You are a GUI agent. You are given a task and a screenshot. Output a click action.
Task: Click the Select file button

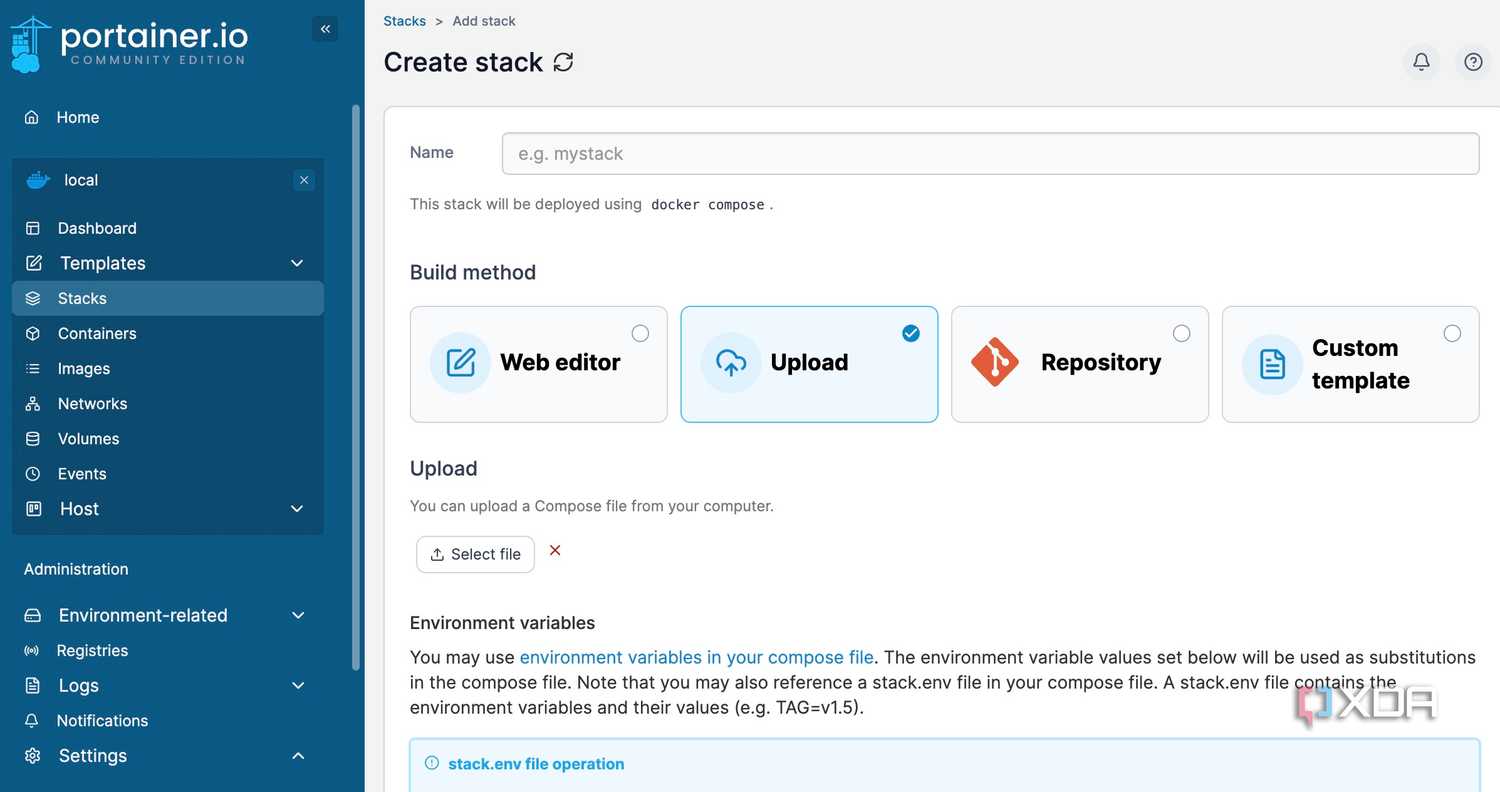[475, 554]
